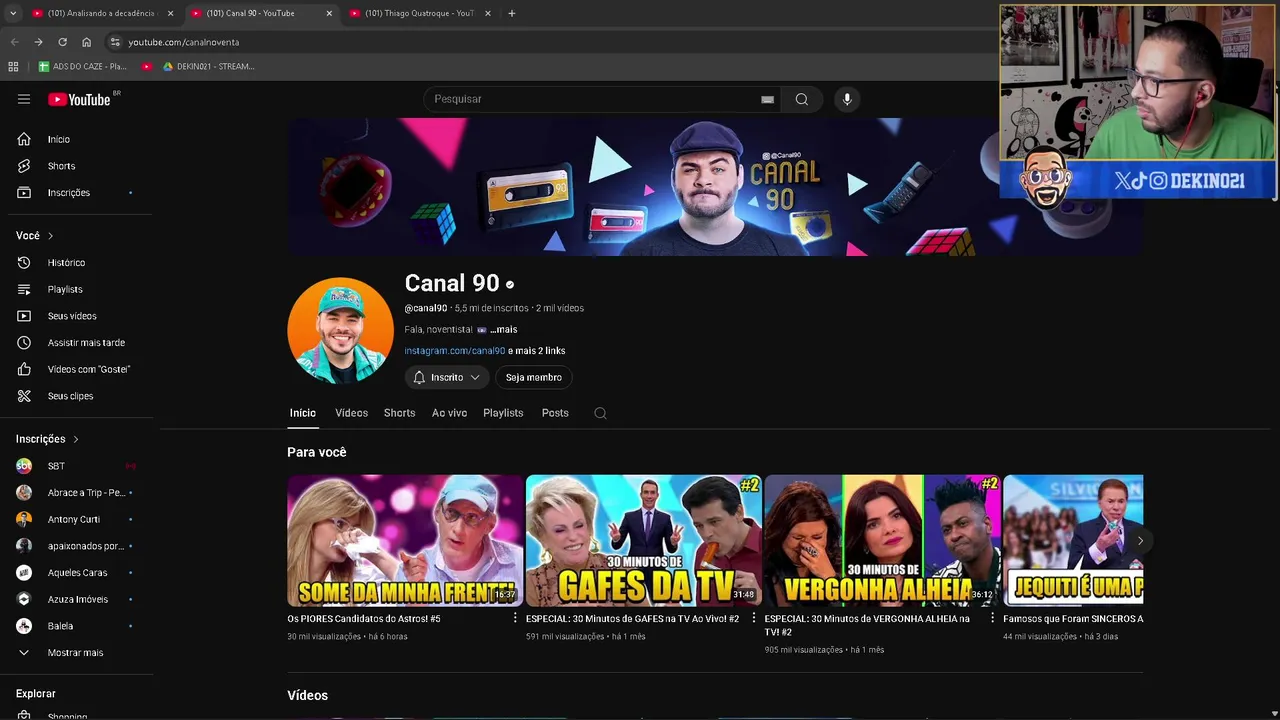
Task: Open options for VERGONHA ALHEIA video
Action: coord(992,618)
